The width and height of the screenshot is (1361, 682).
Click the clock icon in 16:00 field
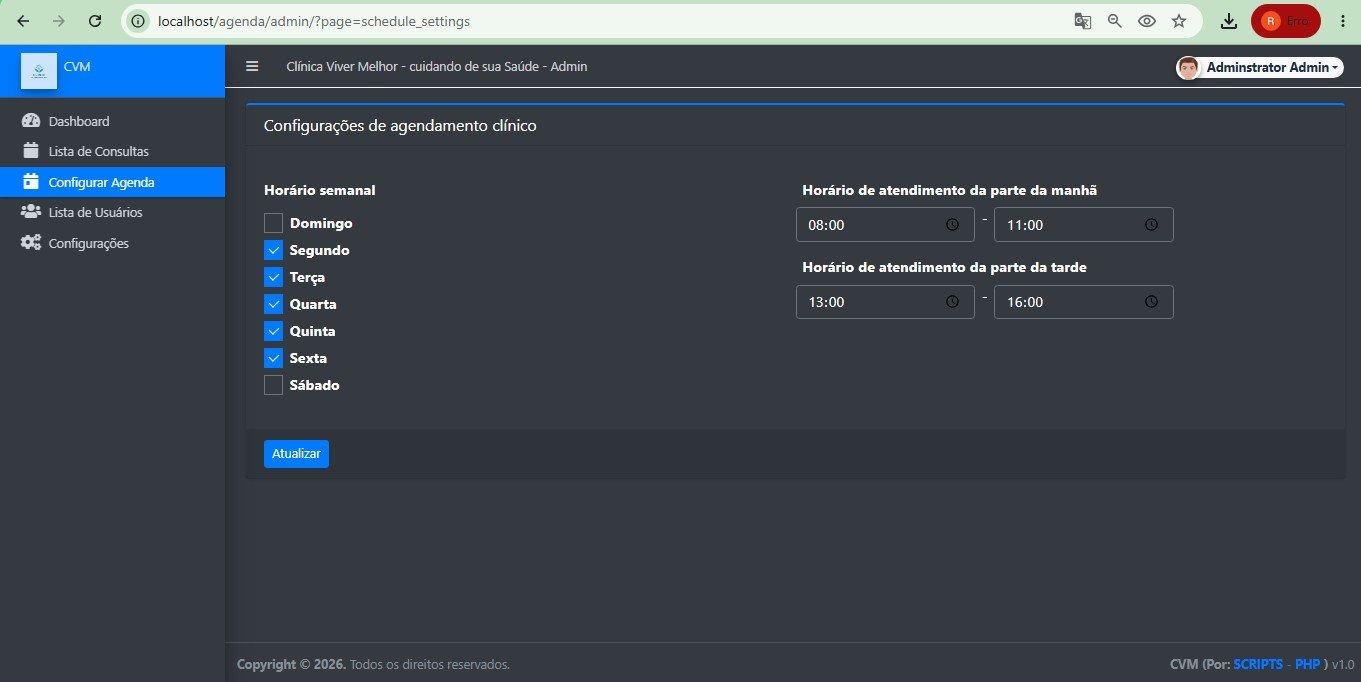pyautogui.click(x=1151, y=301)
